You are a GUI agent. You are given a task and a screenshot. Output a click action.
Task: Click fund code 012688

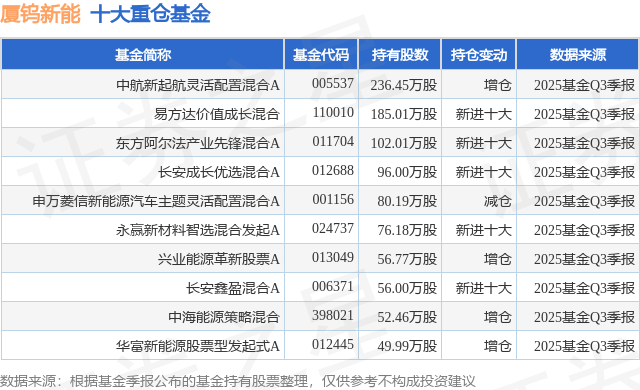pyautogui.click(x=333, y=170)
